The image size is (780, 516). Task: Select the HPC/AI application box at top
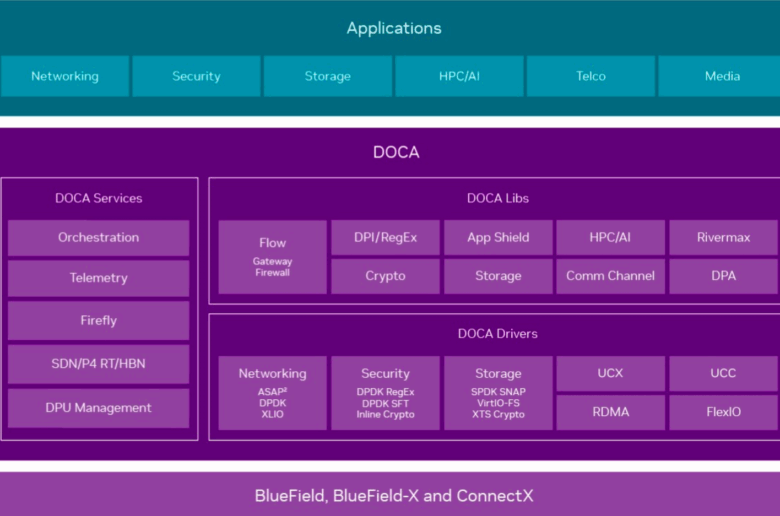(x=459, y=76)
